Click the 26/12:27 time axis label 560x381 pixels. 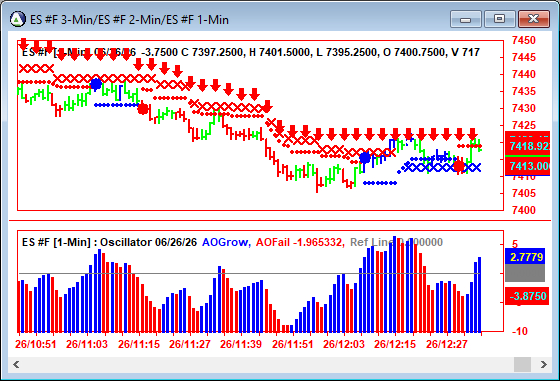(x=447, y=344)
